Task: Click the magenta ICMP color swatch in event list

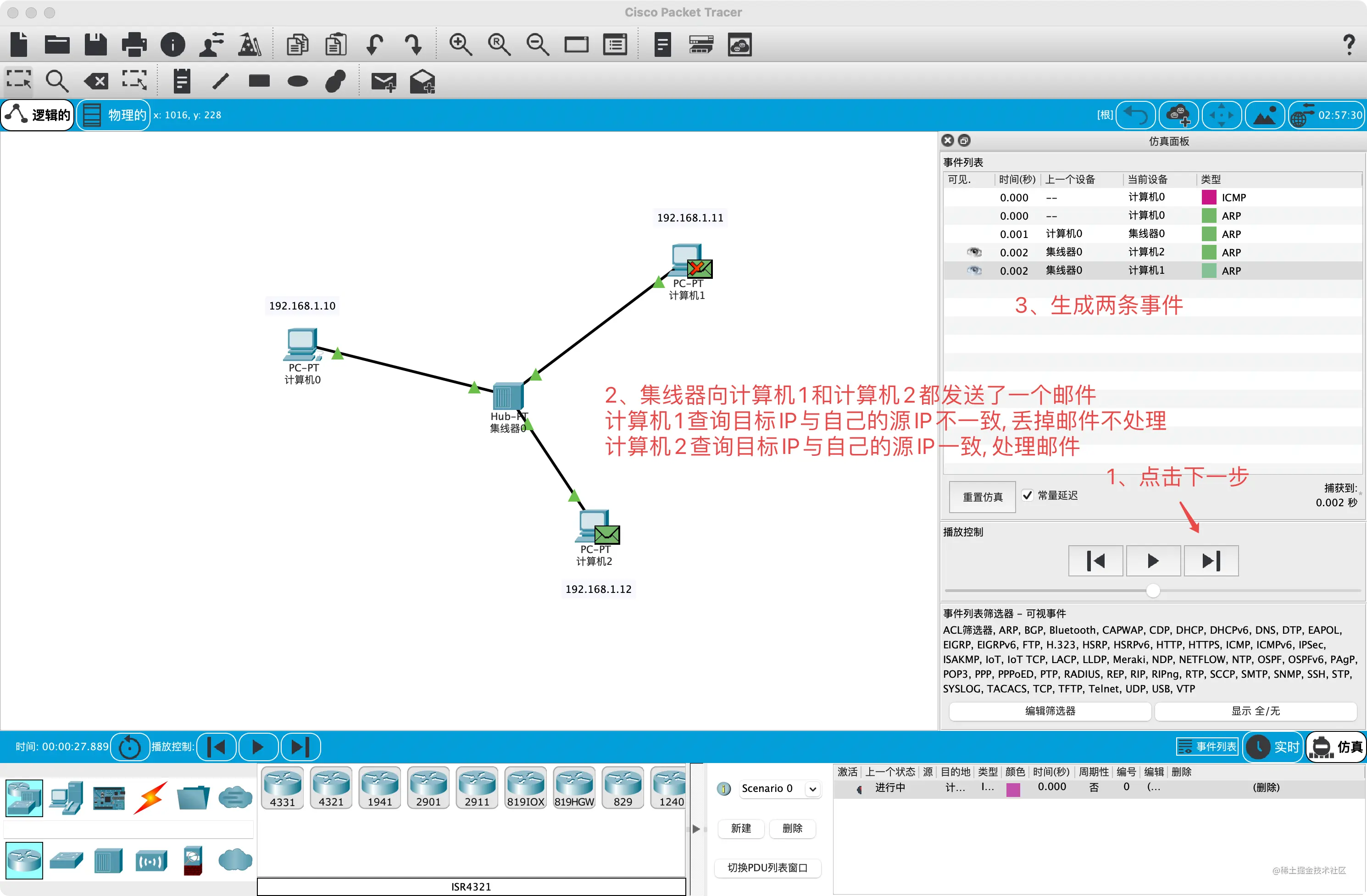Action: 1209,198
